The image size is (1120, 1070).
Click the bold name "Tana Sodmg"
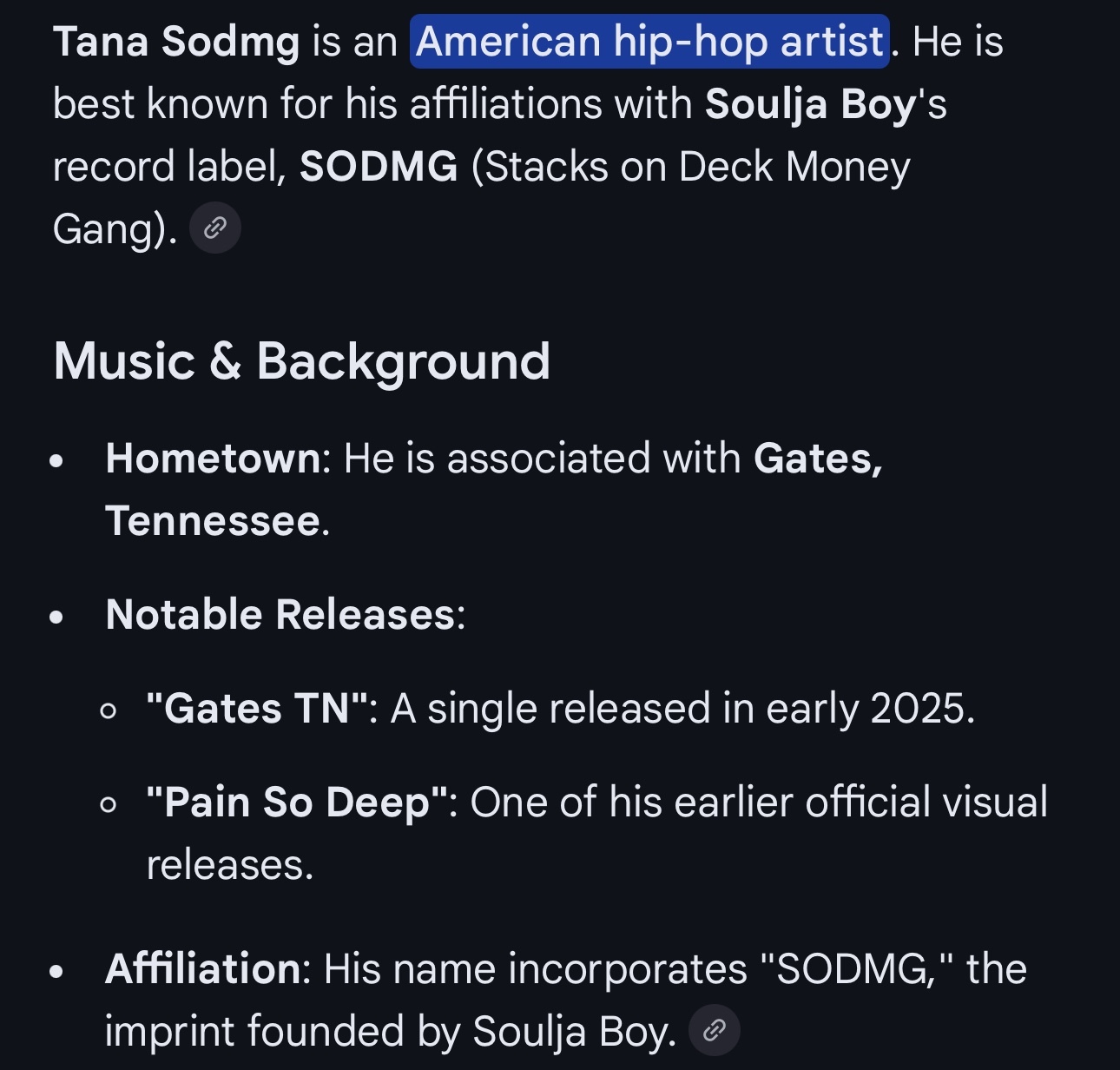(x=176, y=42)
